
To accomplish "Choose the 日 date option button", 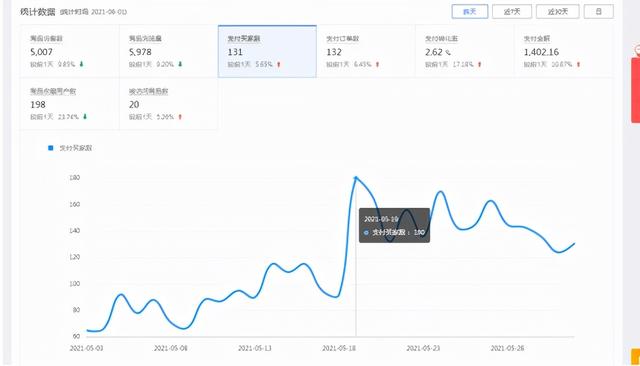I will tap(598, 11).
